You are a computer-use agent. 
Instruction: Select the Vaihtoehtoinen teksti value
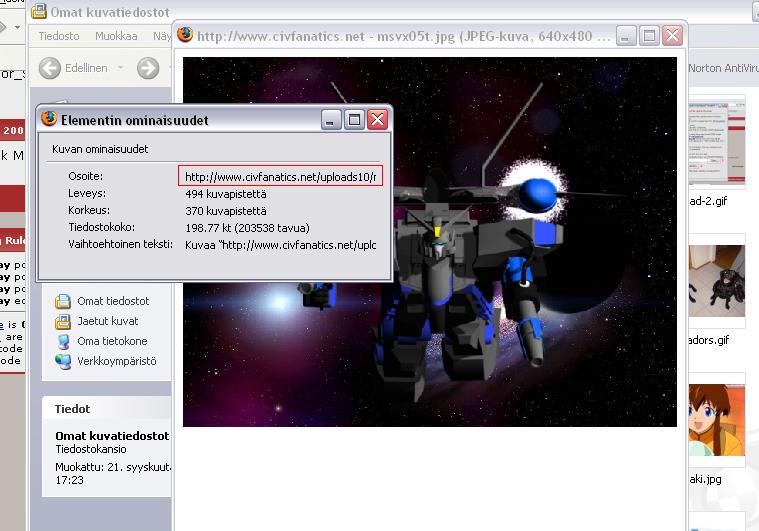(x=280, y=245)
